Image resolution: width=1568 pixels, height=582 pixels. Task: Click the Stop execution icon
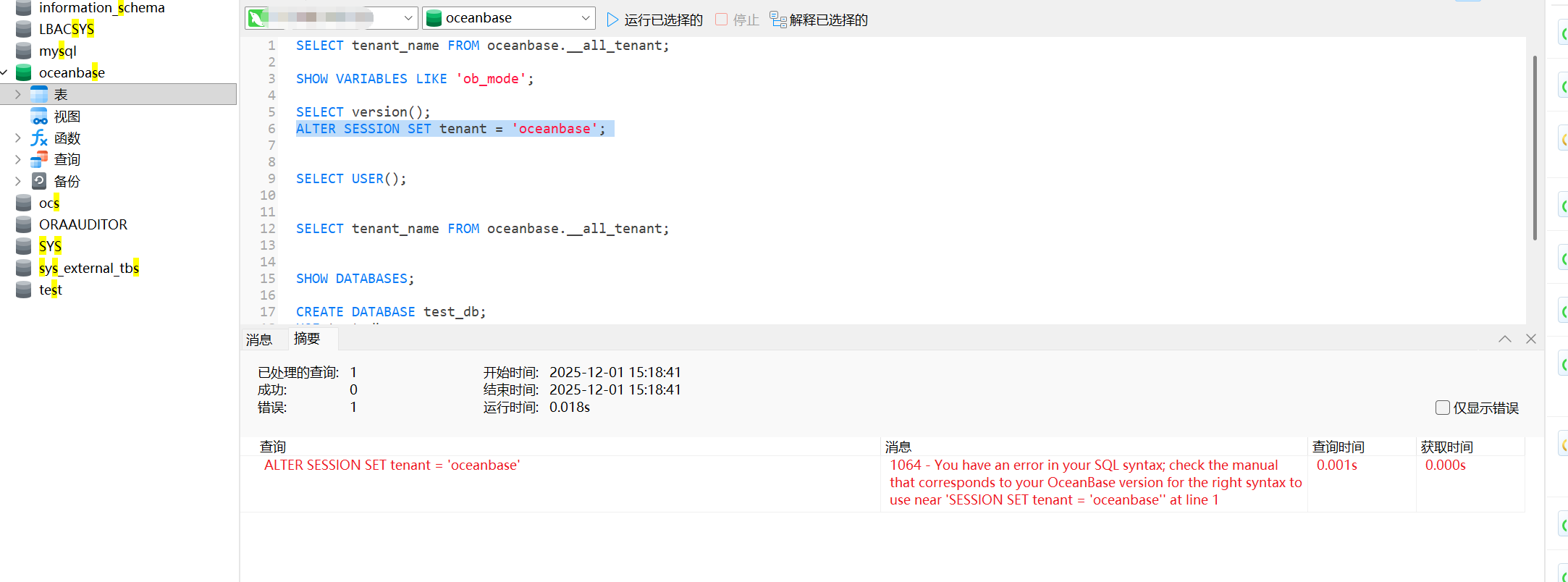point(721,20)
